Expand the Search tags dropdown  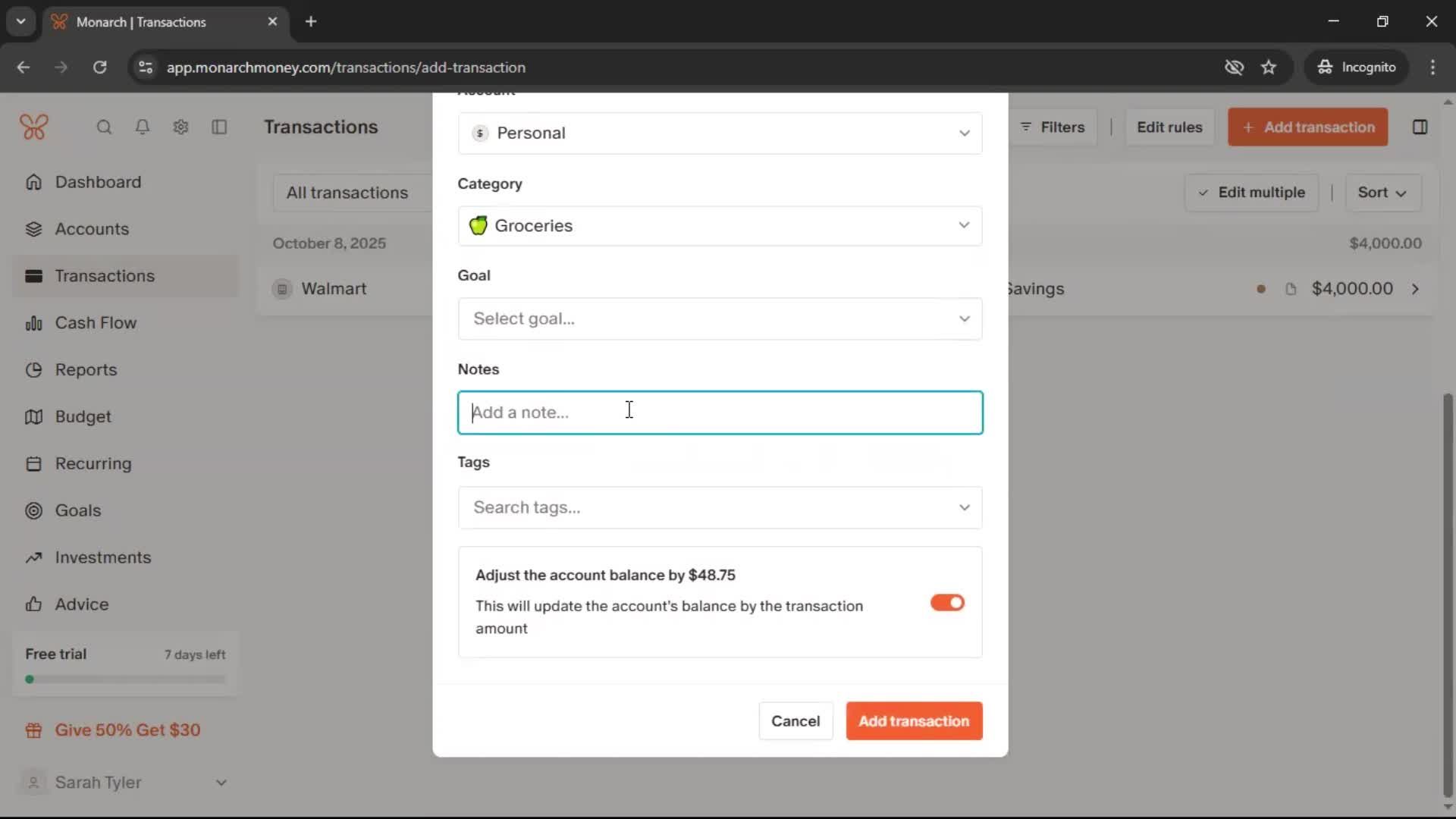[720, 507]
